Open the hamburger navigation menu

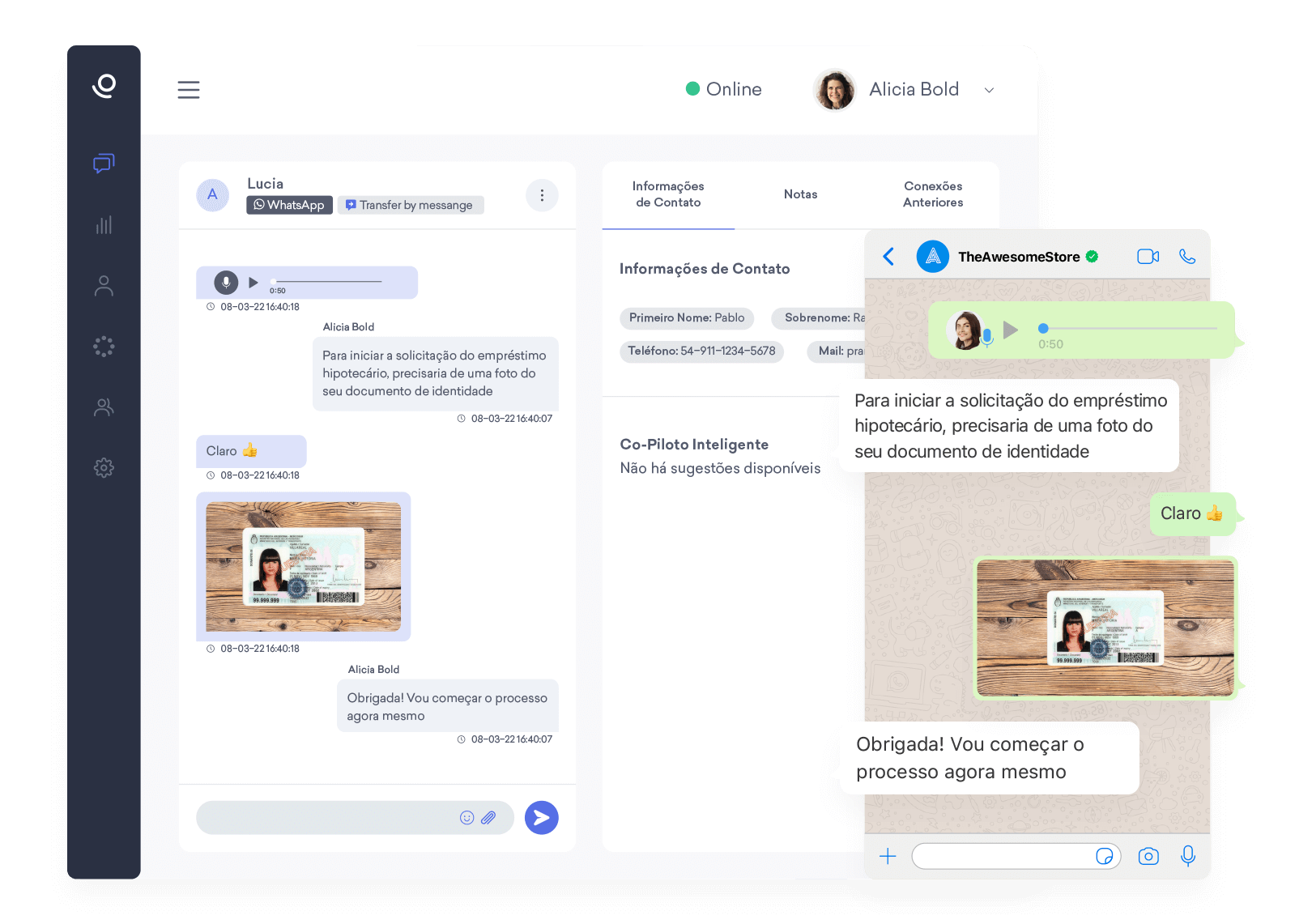click(x=189, y=90)
